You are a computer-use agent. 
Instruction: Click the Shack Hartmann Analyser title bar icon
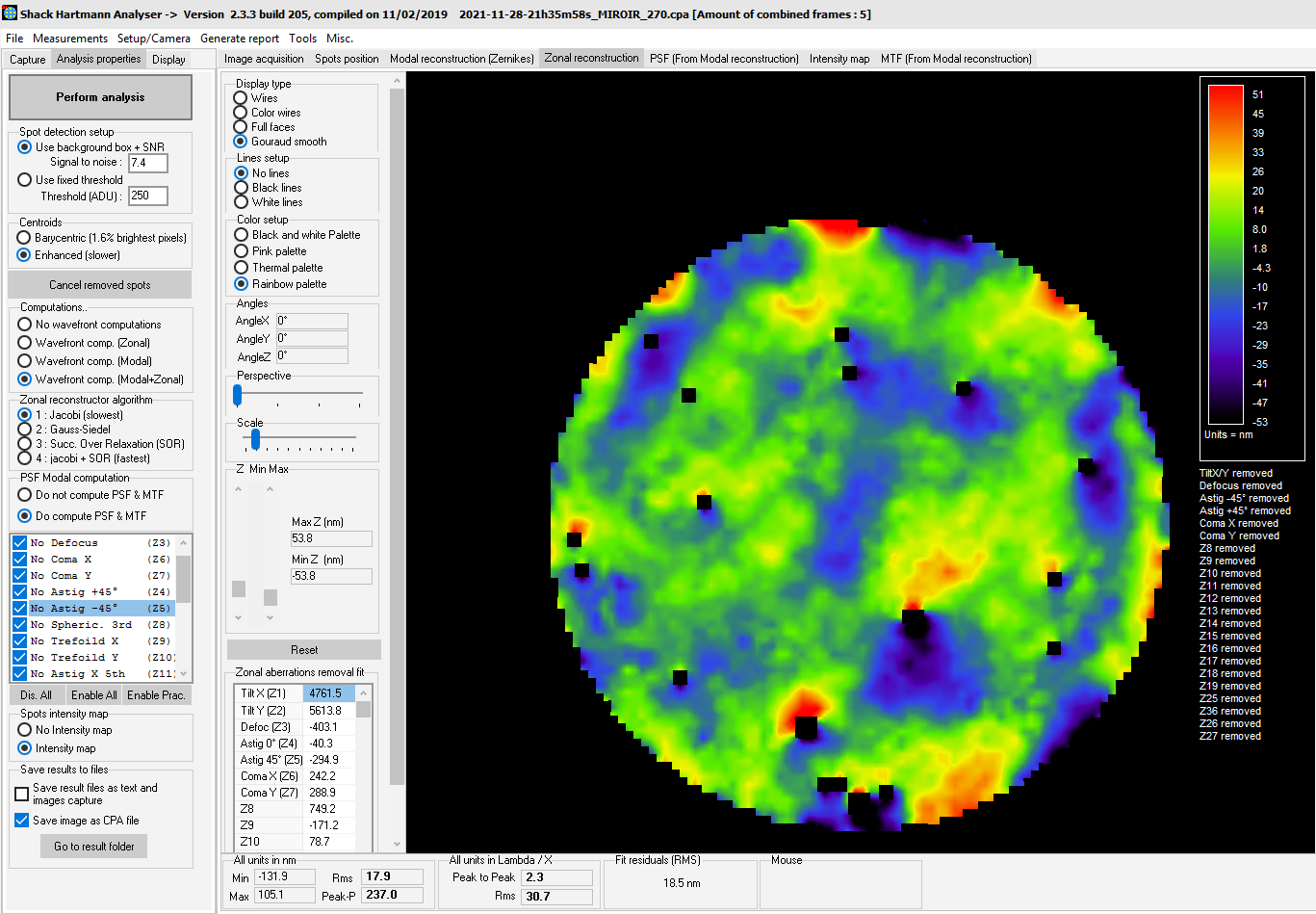click(10, 13)
